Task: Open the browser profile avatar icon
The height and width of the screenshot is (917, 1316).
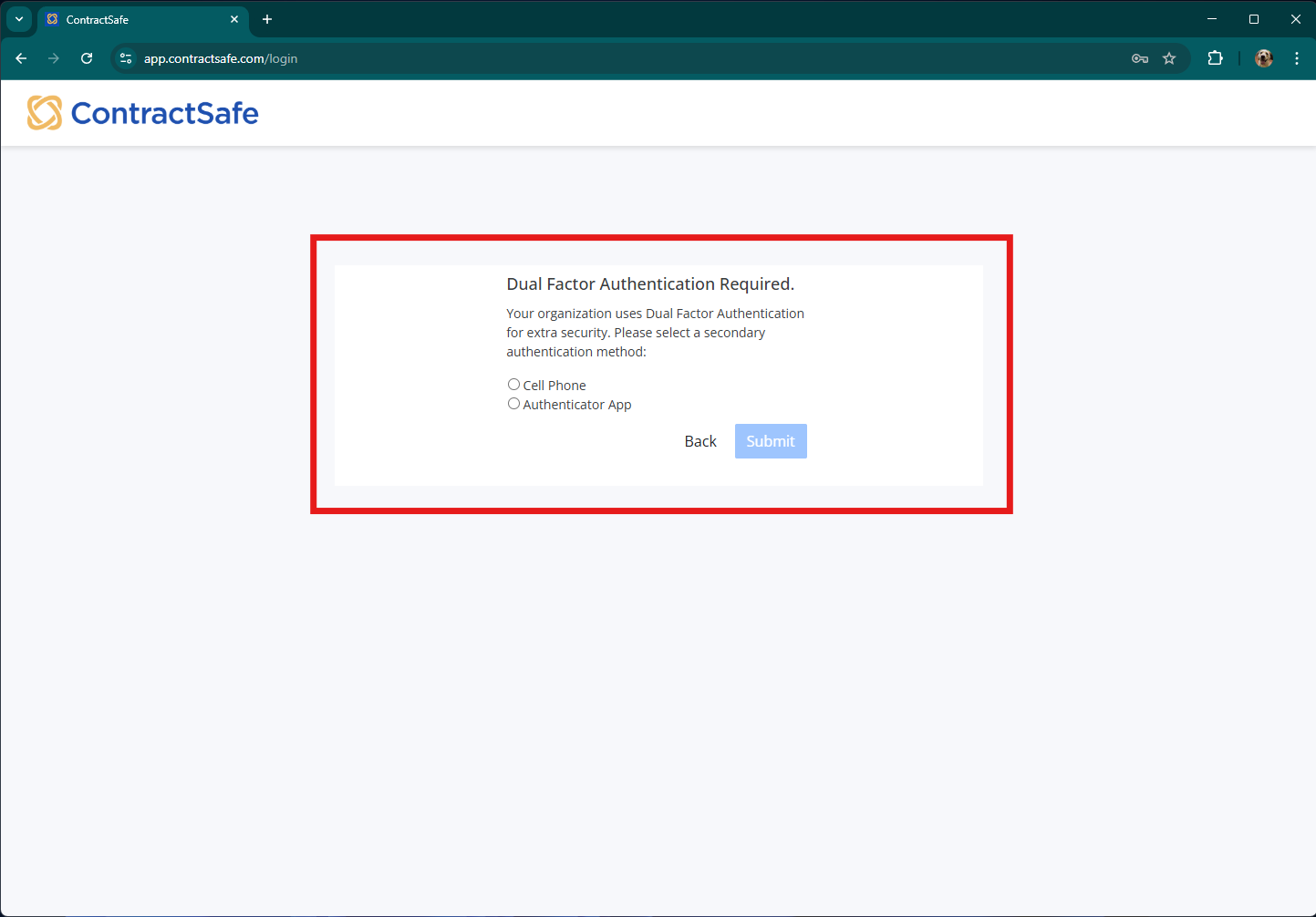Action: 1263,57
